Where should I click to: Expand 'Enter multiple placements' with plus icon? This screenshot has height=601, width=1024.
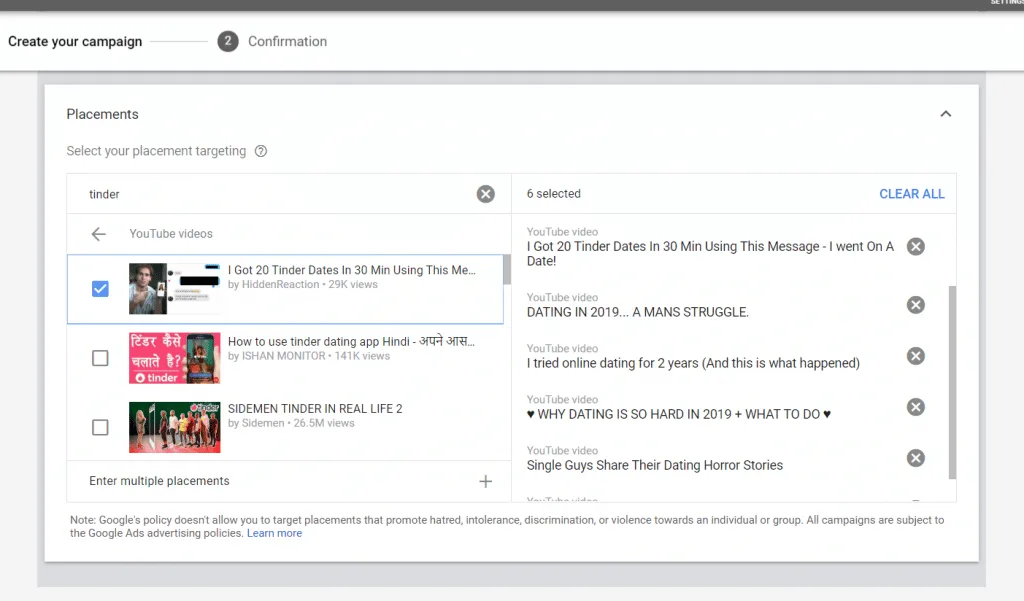[485, 481]
